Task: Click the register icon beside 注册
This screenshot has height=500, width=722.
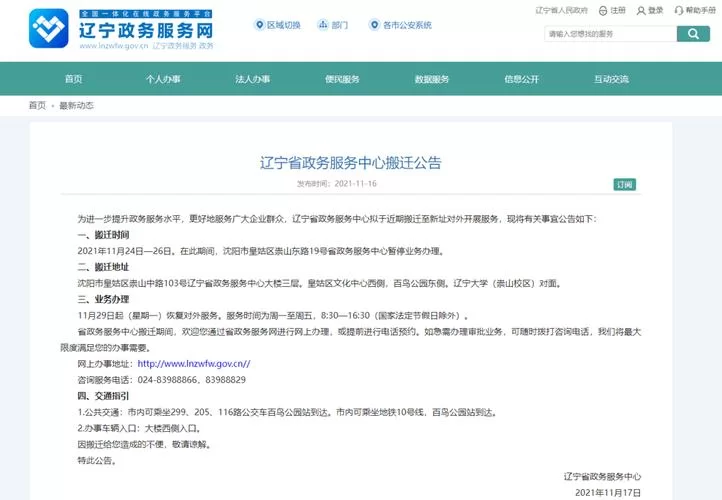Action: pyautogui.click(x=603, y=11)
